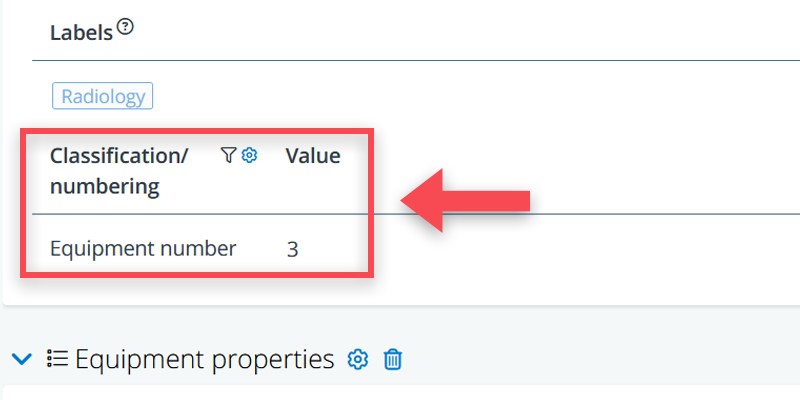Click the Labels heading text
This screenshot has width=800, height=400.
click(80, 32)
